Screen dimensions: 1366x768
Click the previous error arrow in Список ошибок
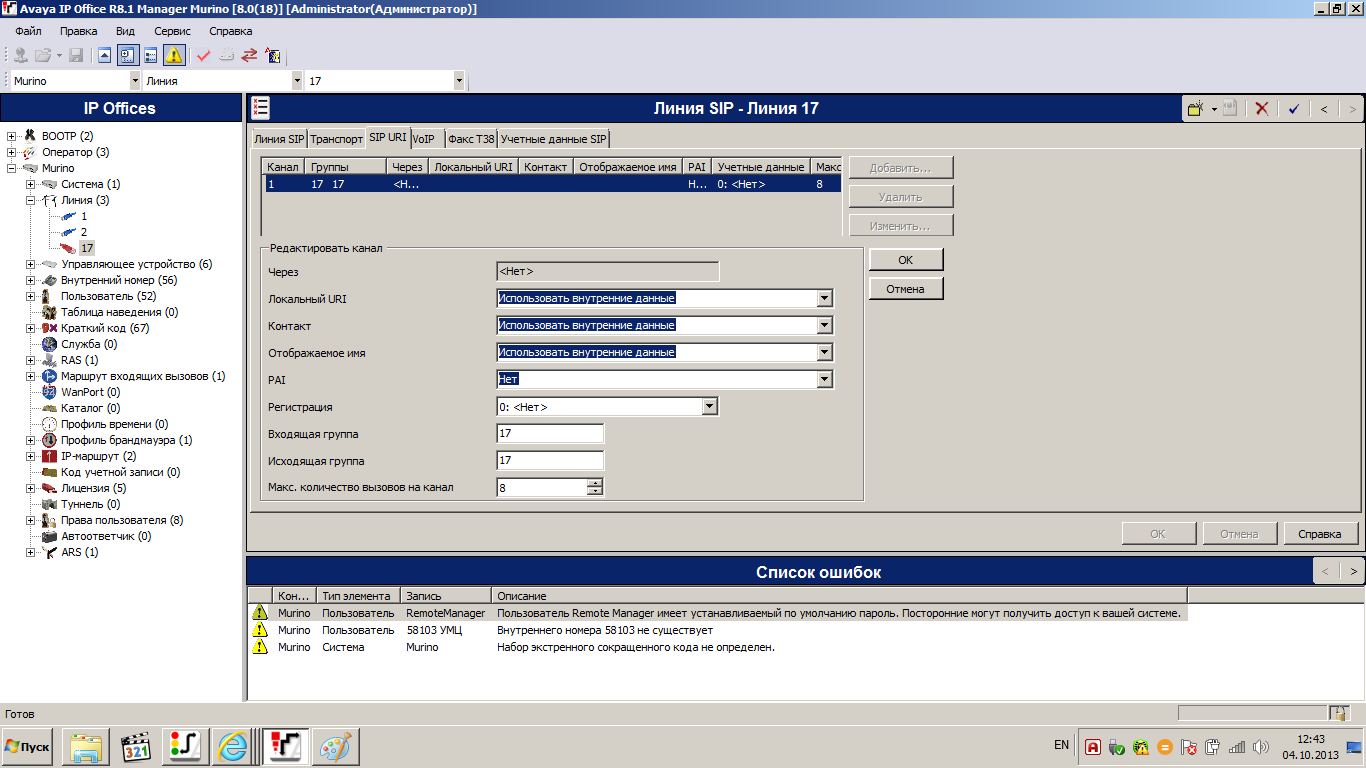(1325, 572)
